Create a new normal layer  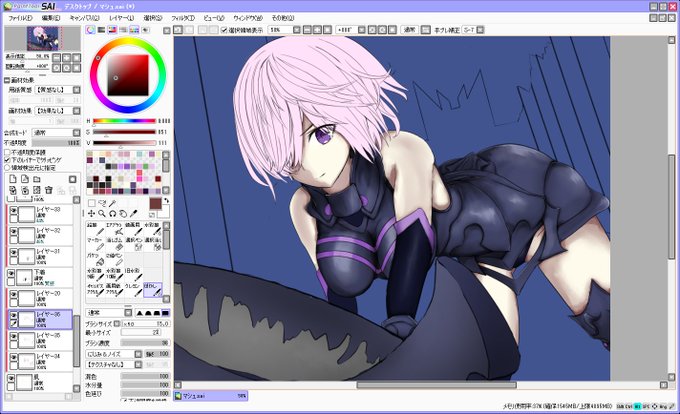(13, 179)
